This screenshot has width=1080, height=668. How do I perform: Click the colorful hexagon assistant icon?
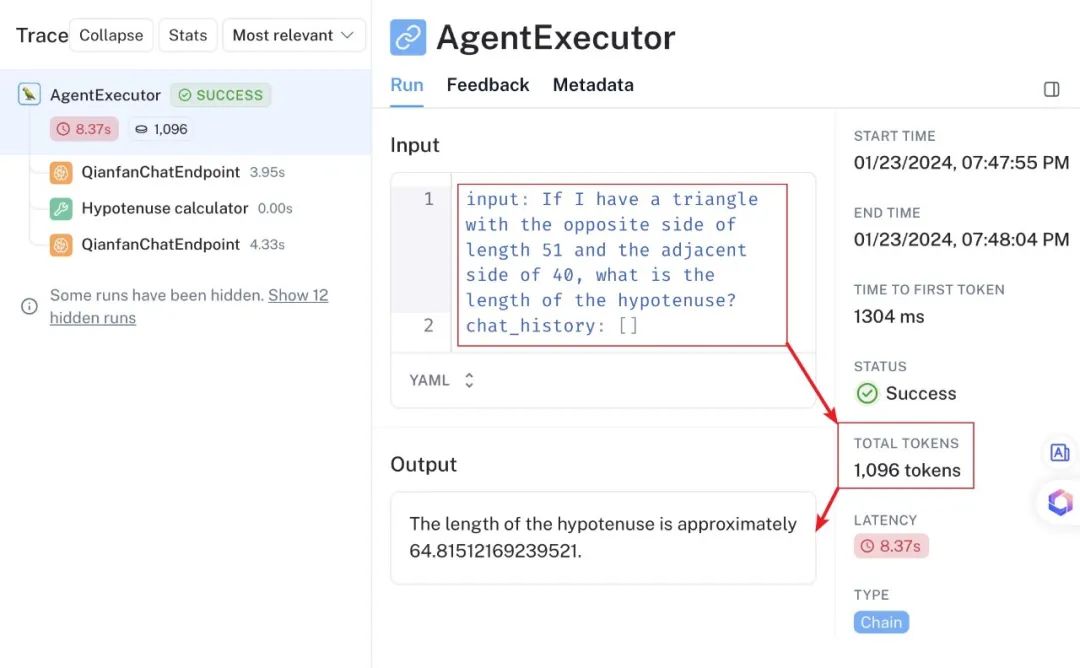1060,502
